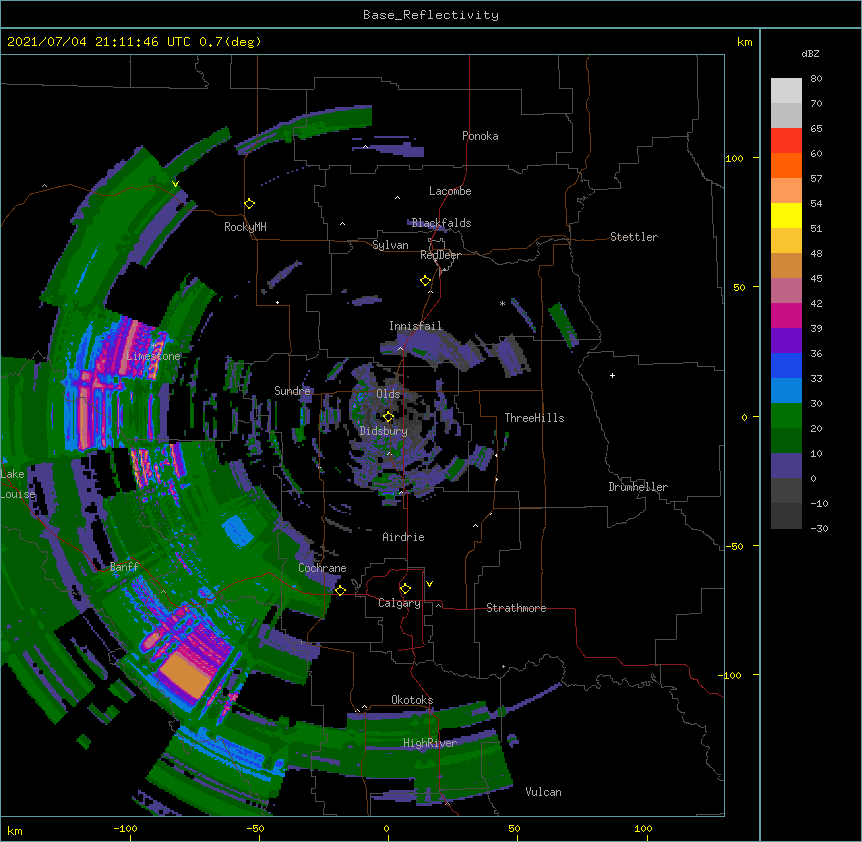Click the yellow radar site marker near Didsbury
This screenshot has width=862, height=842.
point(389,417)
